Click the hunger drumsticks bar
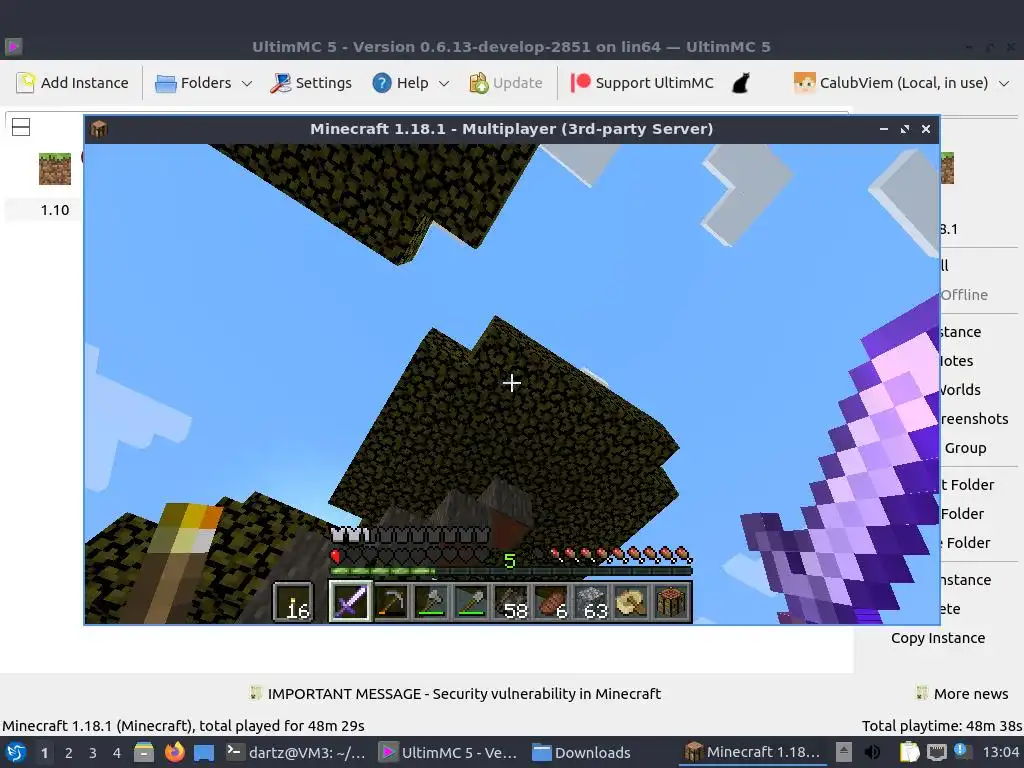 coord(620,555)
